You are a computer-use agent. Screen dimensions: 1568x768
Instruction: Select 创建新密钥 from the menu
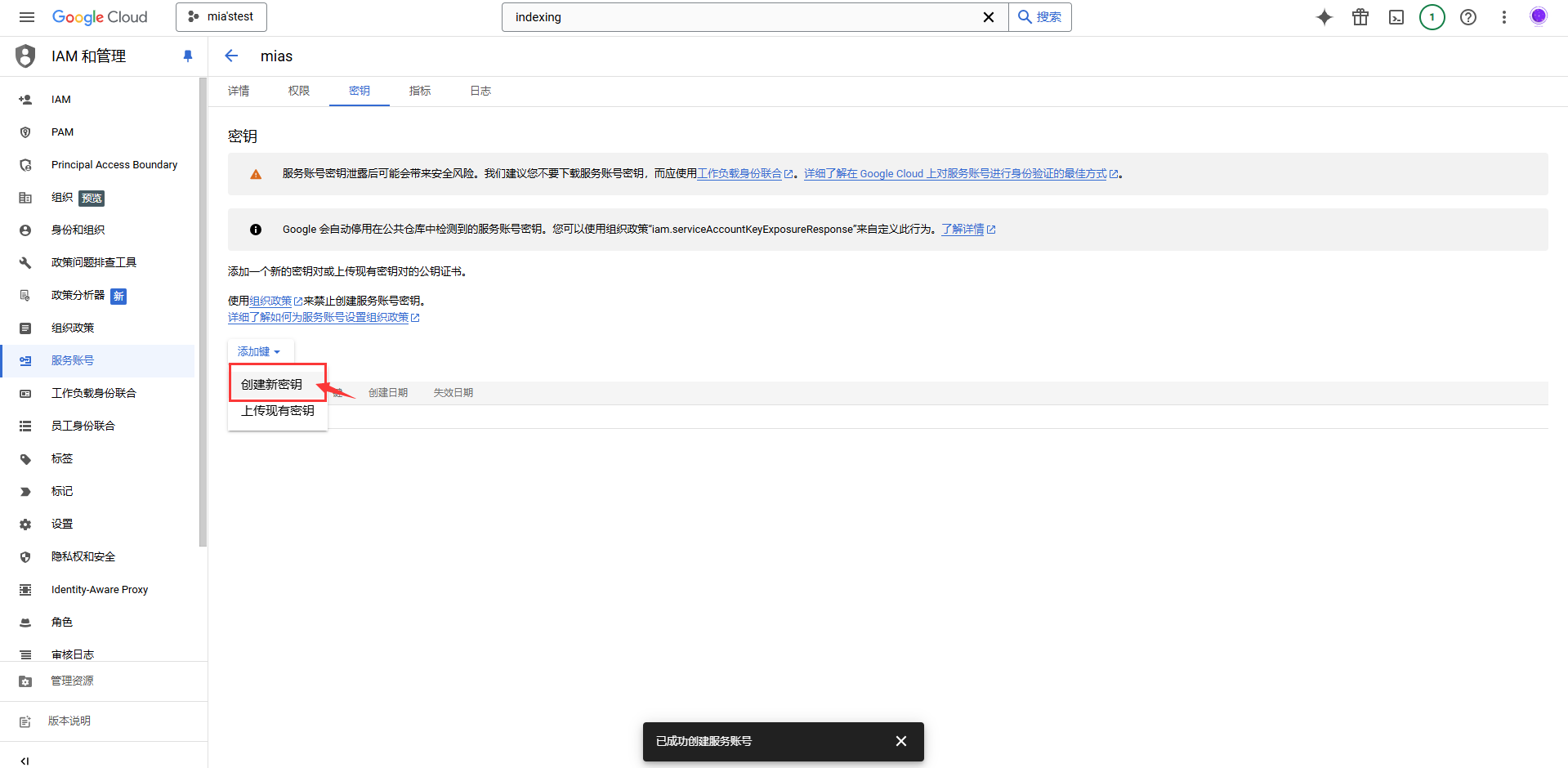coord(272,384)
